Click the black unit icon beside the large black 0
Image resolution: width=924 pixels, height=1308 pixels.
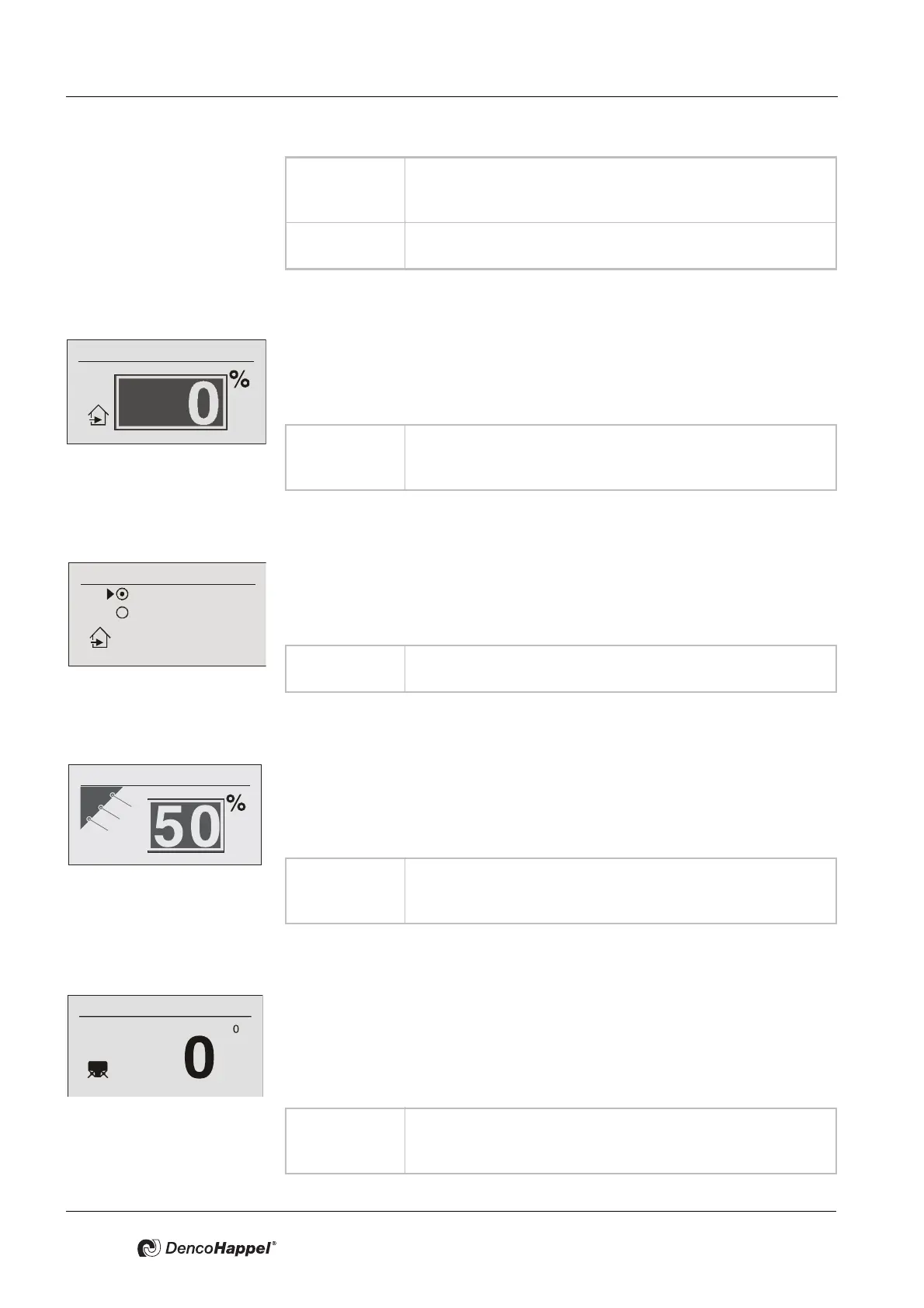click(98, 1070)
